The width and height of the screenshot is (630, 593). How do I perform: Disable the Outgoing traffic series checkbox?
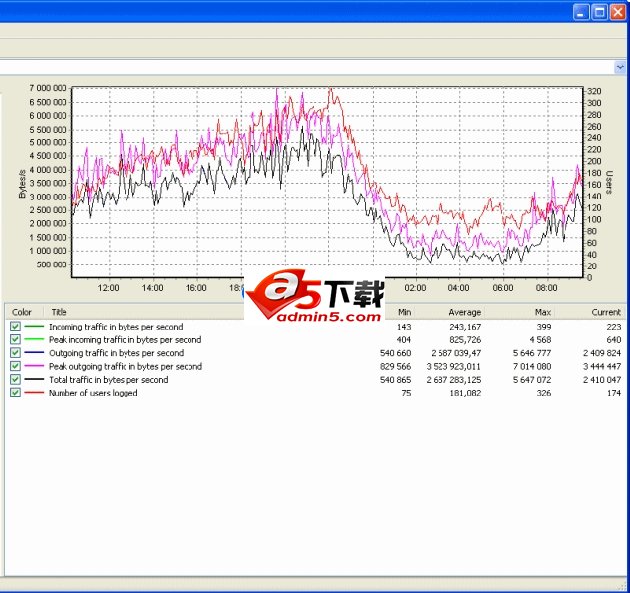coord(15,353)
